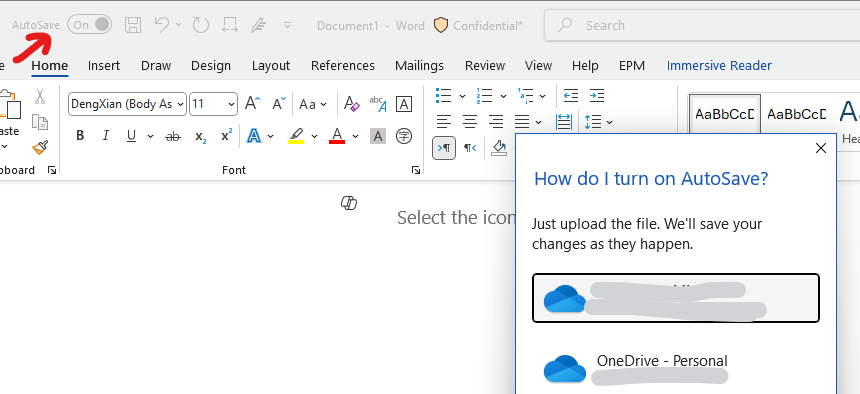Click the screen clipping icon in title bar
This screenshot has height=394, width=860.
[x=229, y=25]
